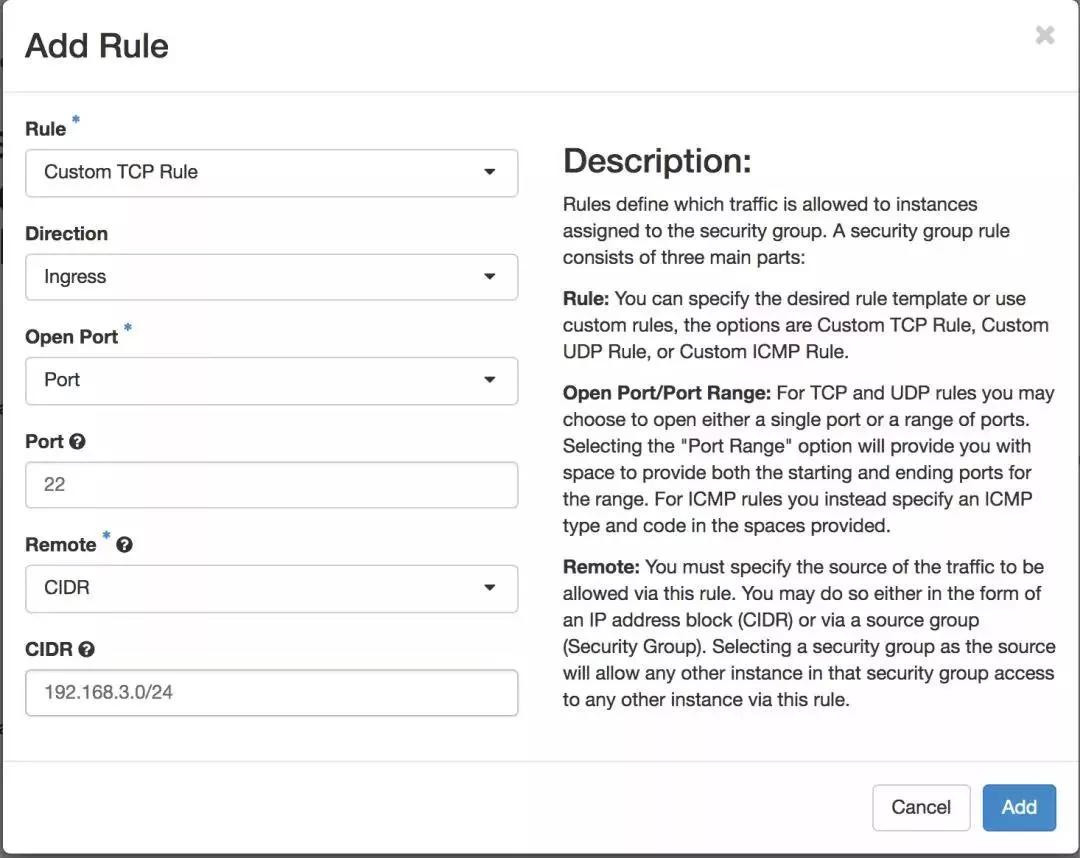Close the Add Rule dialog with X
The width and height of the screenshot is (1080, 858).
coord(1045,34)
